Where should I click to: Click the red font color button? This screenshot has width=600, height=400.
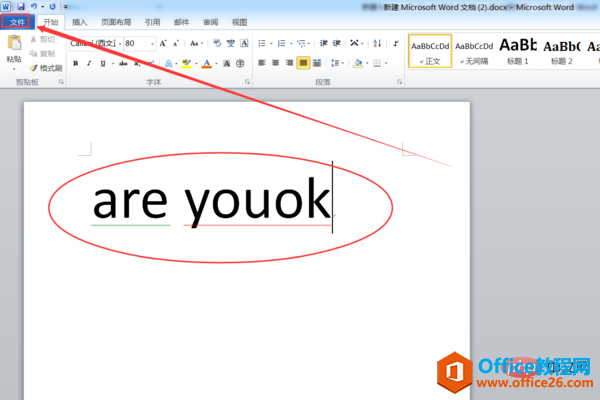(207, 64)
